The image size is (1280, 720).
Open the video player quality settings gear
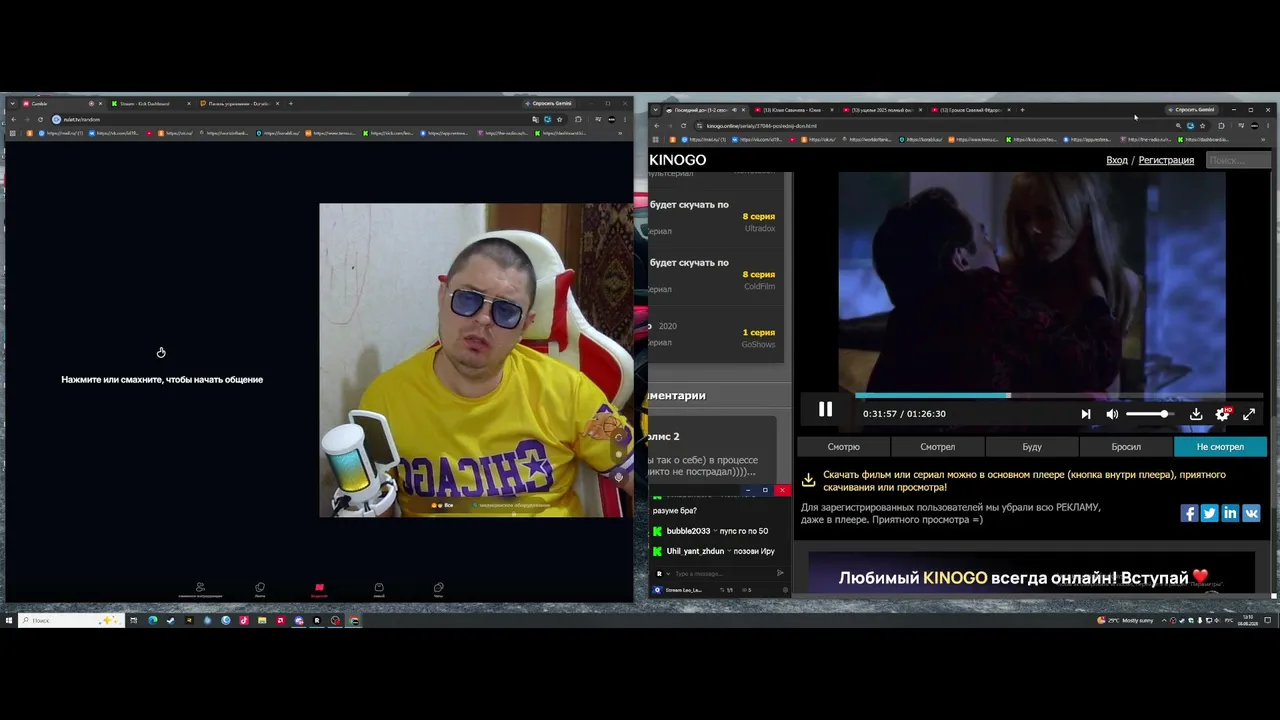pos(1222,414)
